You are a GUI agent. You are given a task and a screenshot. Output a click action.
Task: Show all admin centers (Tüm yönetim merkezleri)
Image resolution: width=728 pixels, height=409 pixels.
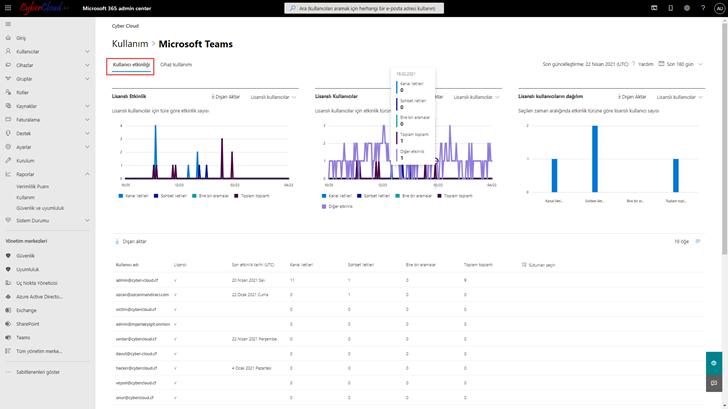point(39,351)
